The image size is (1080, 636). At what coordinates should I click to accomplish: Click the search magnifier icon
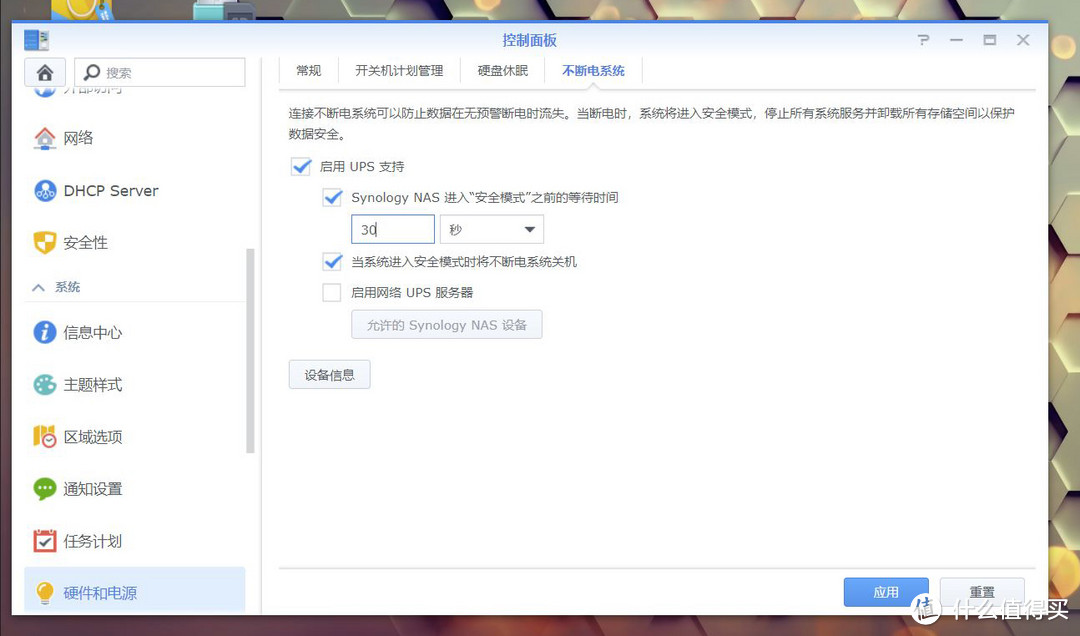tap(92, 72)
